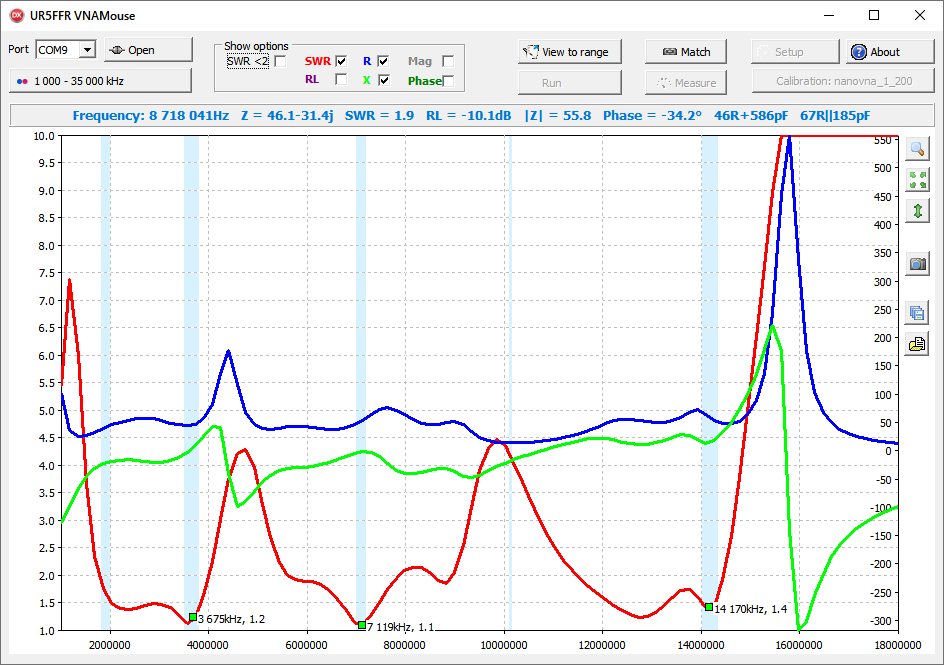Image resolution: width=944 pixels, height=665 pixels.
Task: Toggle the SWR checkbox
Action: [x=341, y=61]
